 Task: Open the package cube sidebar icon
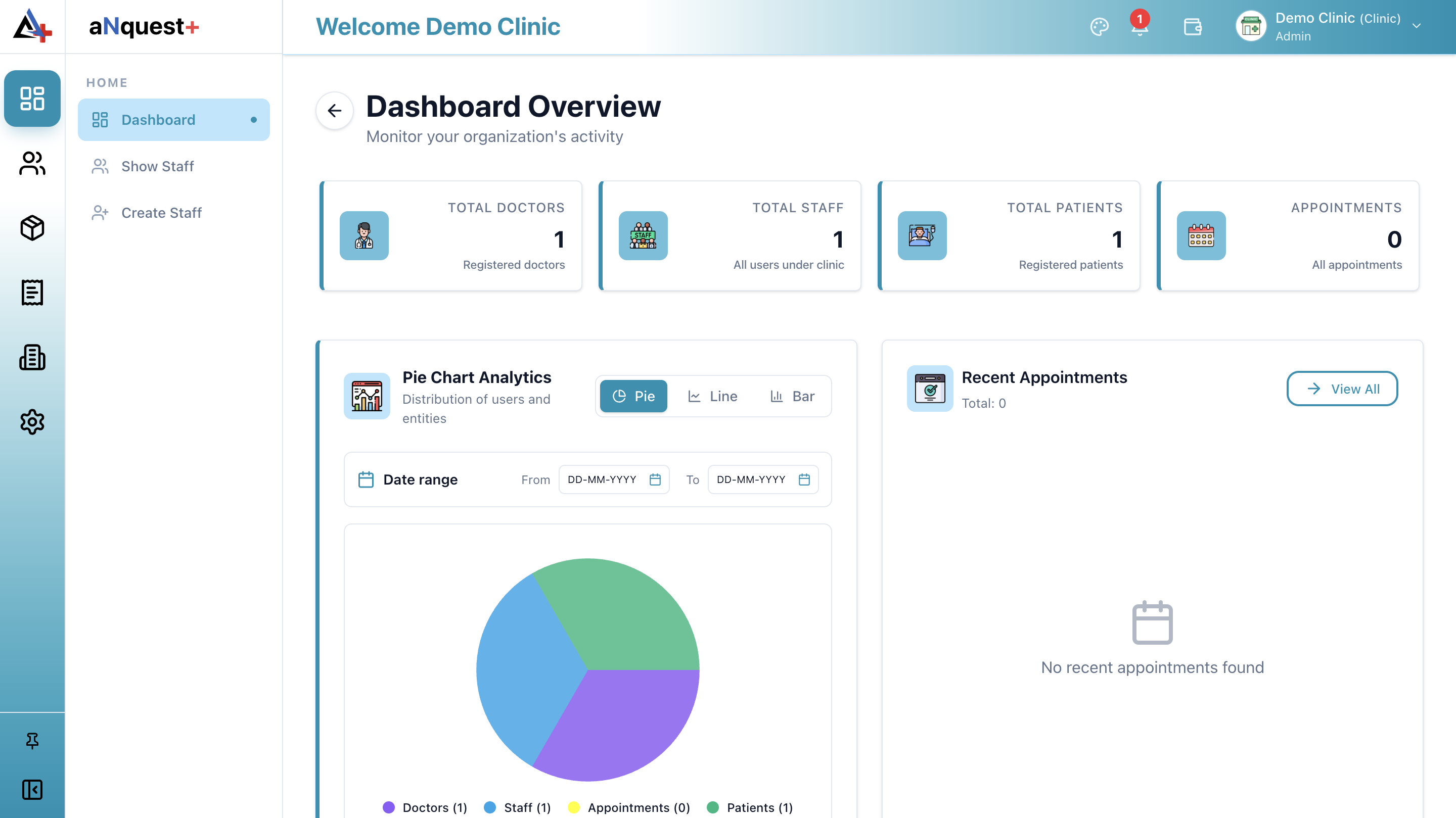coord(32,228)
